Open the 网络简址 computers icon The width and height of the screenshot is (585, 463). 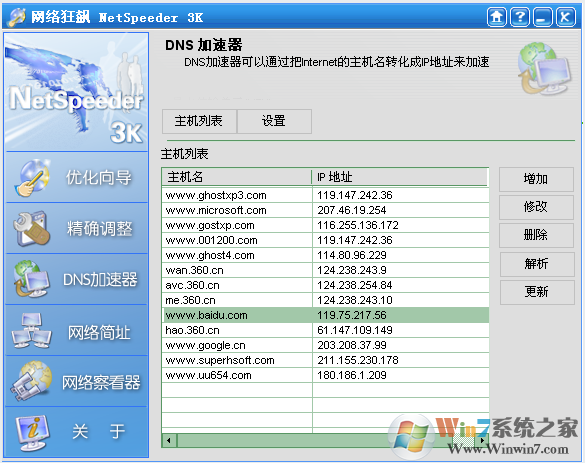[x=31, y=331]
